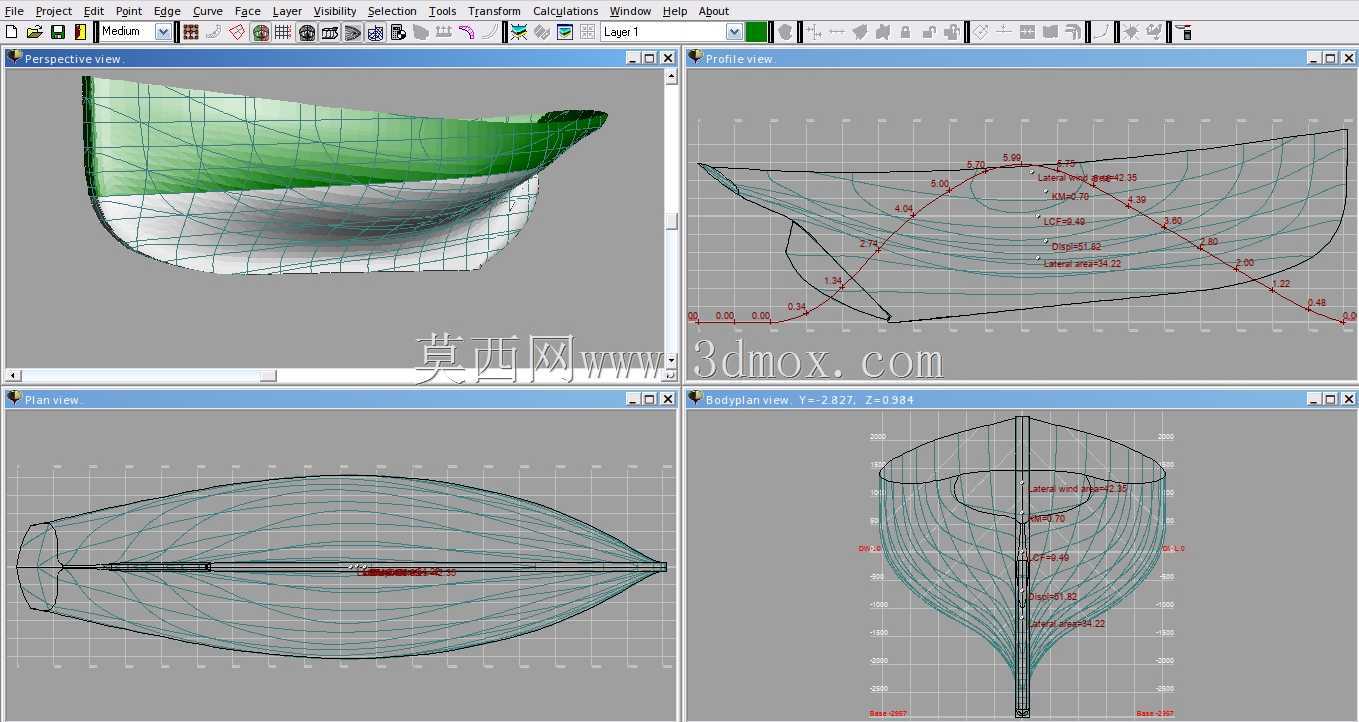
Task: Click the open padlock unlock points icon
Action: coord(928,32)
